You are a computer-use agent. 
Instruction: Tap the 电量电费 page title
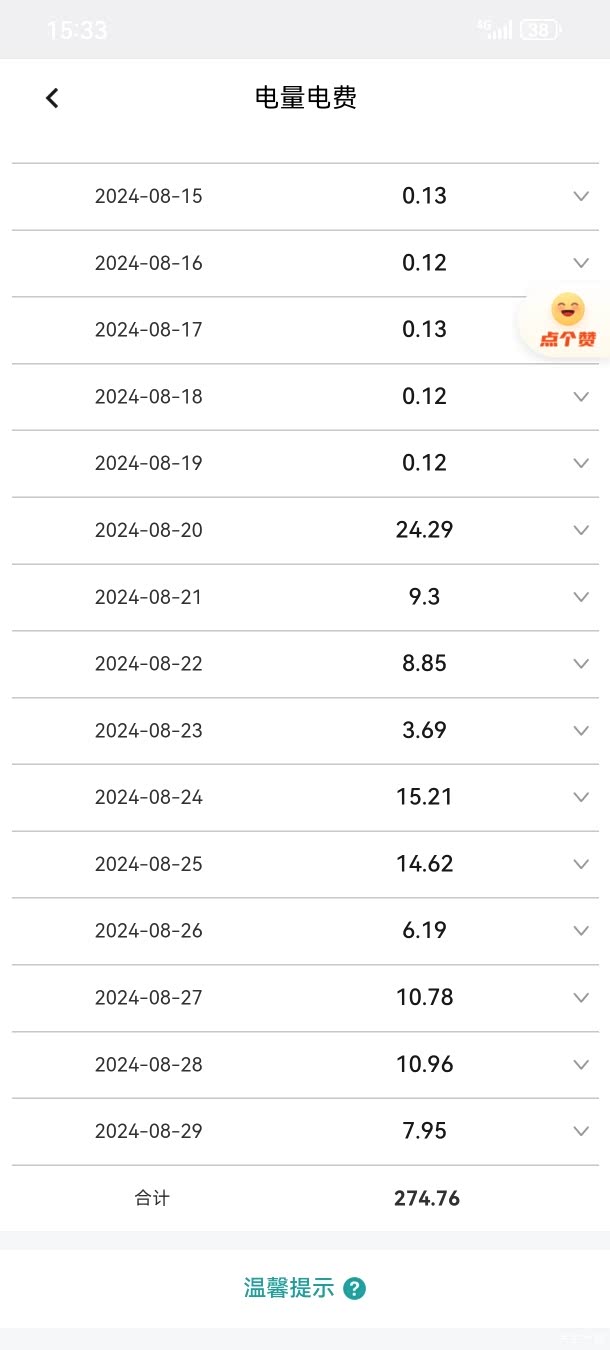click(306, 98)
